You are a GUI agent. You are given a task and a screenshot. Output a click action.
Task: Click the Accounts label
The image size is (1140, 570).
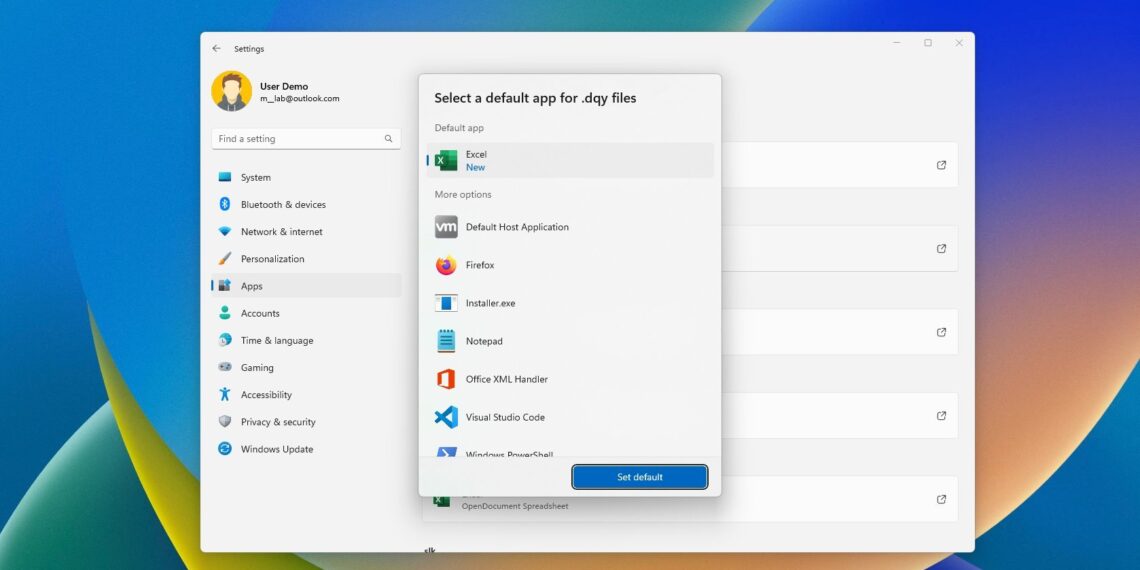point(260,313)
